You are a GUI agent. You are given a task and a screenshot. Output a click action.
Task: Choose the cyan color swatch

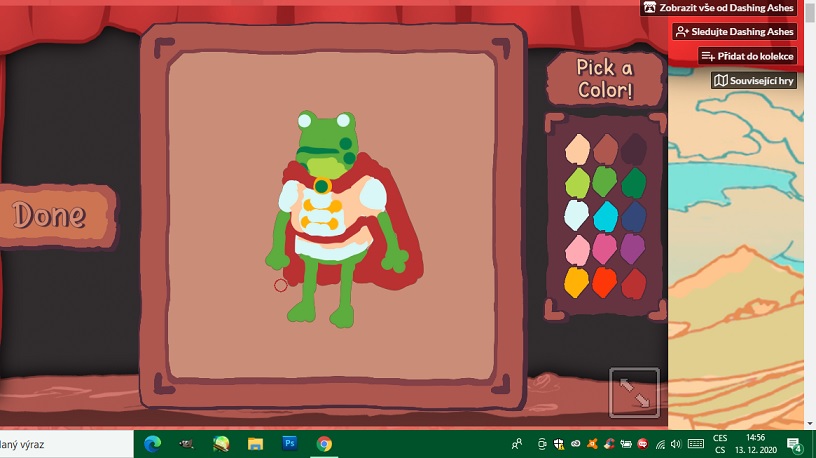(606, 216)
